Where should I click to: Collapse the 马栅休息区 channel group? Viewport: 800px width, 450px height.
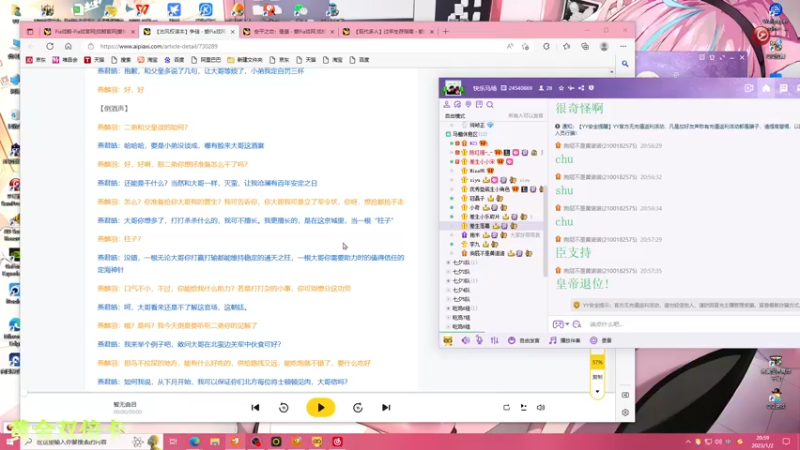click(448, 134)
